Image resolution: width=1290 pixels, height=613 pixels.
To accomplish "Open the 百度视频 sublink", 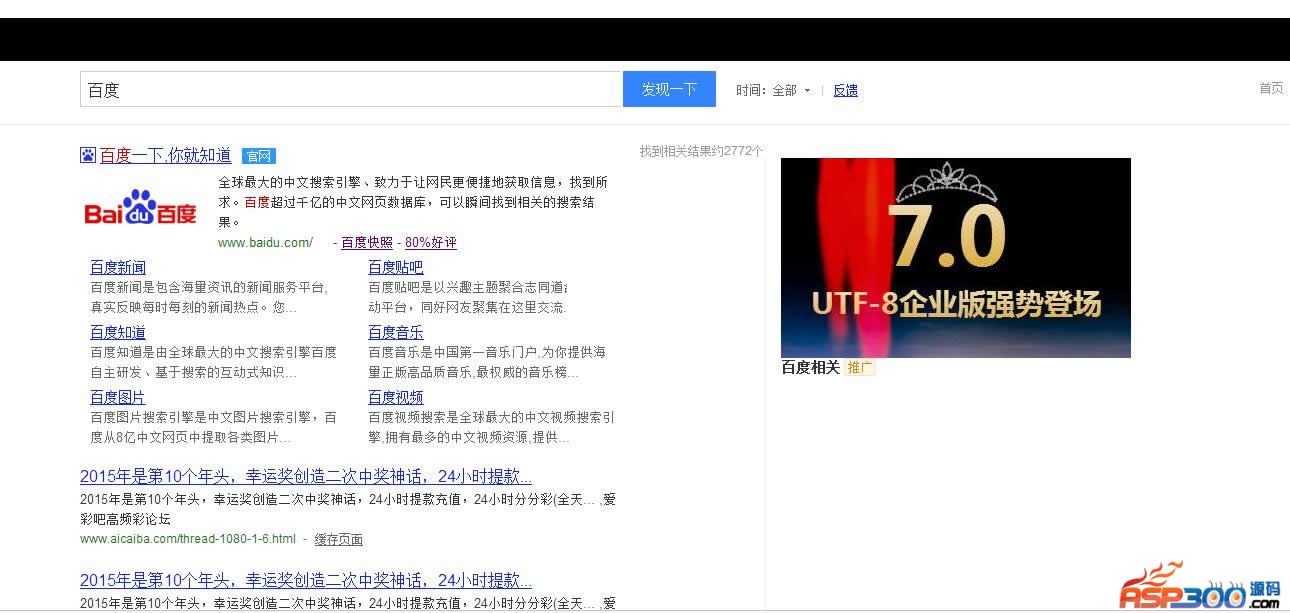I will click(x=396, y=397).
